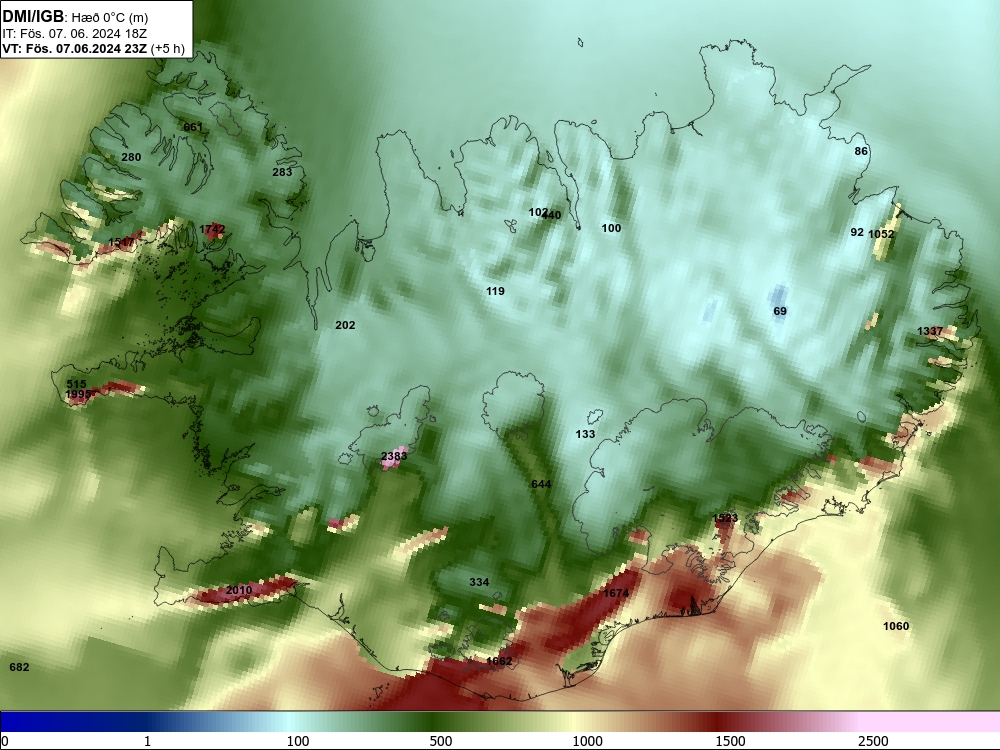Click the 'VT: Fös. 07.06.2024 23Z (+5 h)' line
Viewport: 1000px width, 750px height.
[93, 48]
